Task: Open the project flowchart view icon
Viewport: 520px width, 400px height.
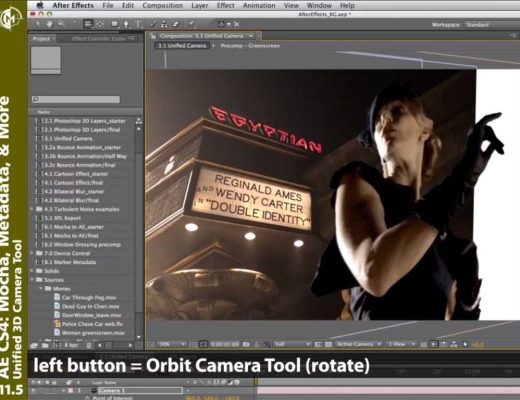Action: (x=139, y=121)
